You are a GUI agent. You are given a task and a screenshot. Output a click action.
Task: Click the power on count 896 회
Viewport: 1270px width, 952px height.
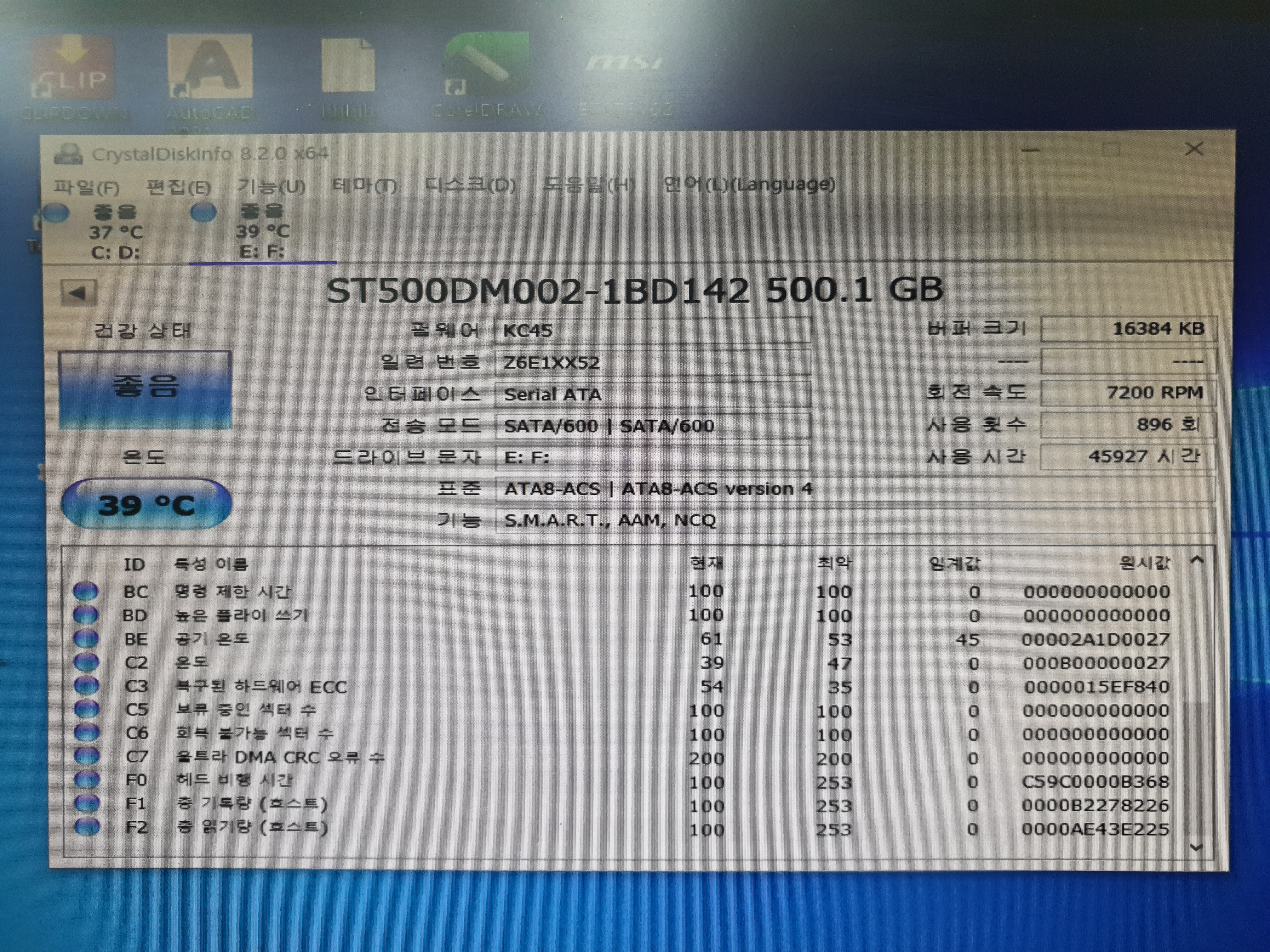[1128, 425]
